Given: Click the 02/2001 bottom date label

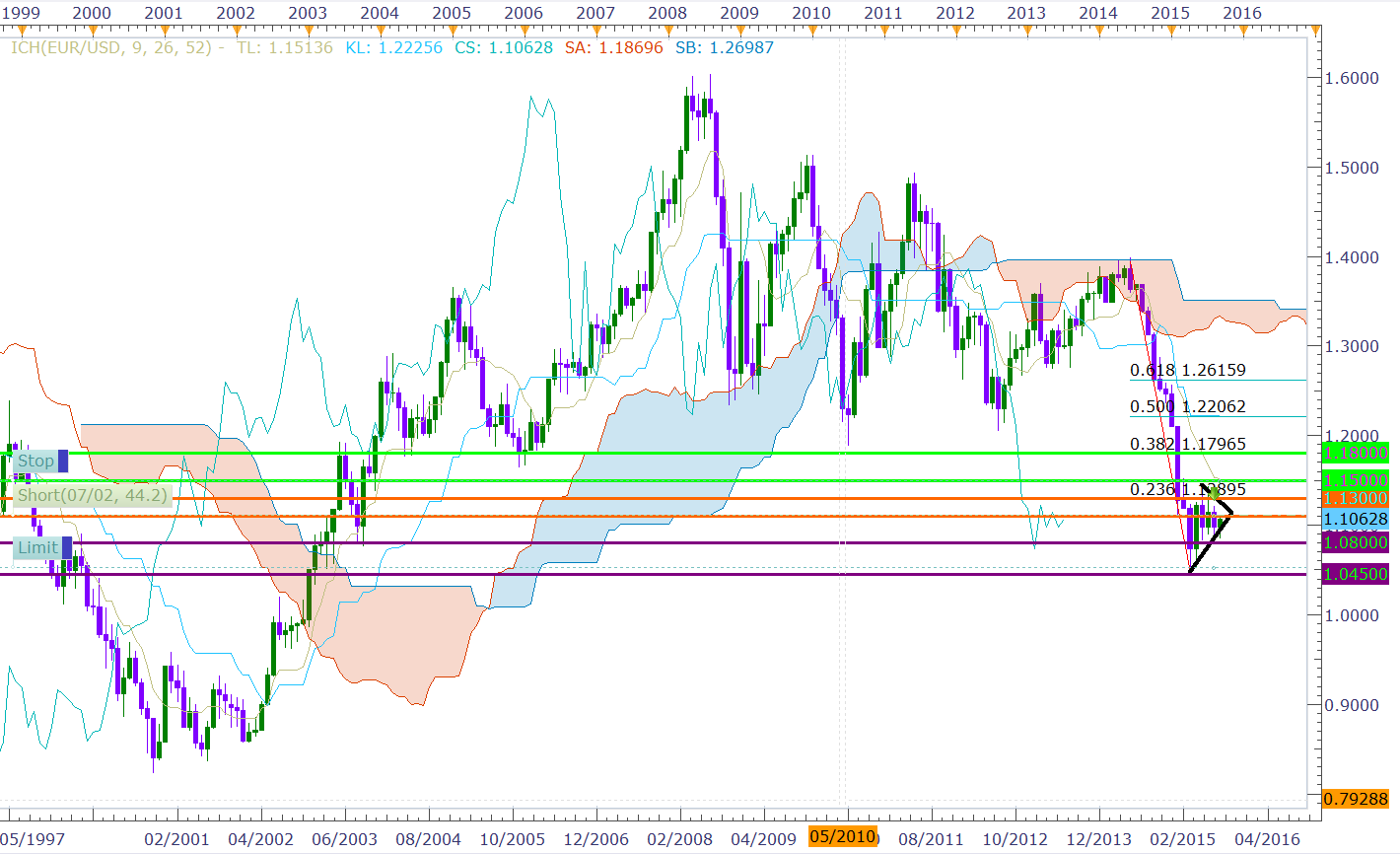Looking at the screenshot, I should click(176, 839).
